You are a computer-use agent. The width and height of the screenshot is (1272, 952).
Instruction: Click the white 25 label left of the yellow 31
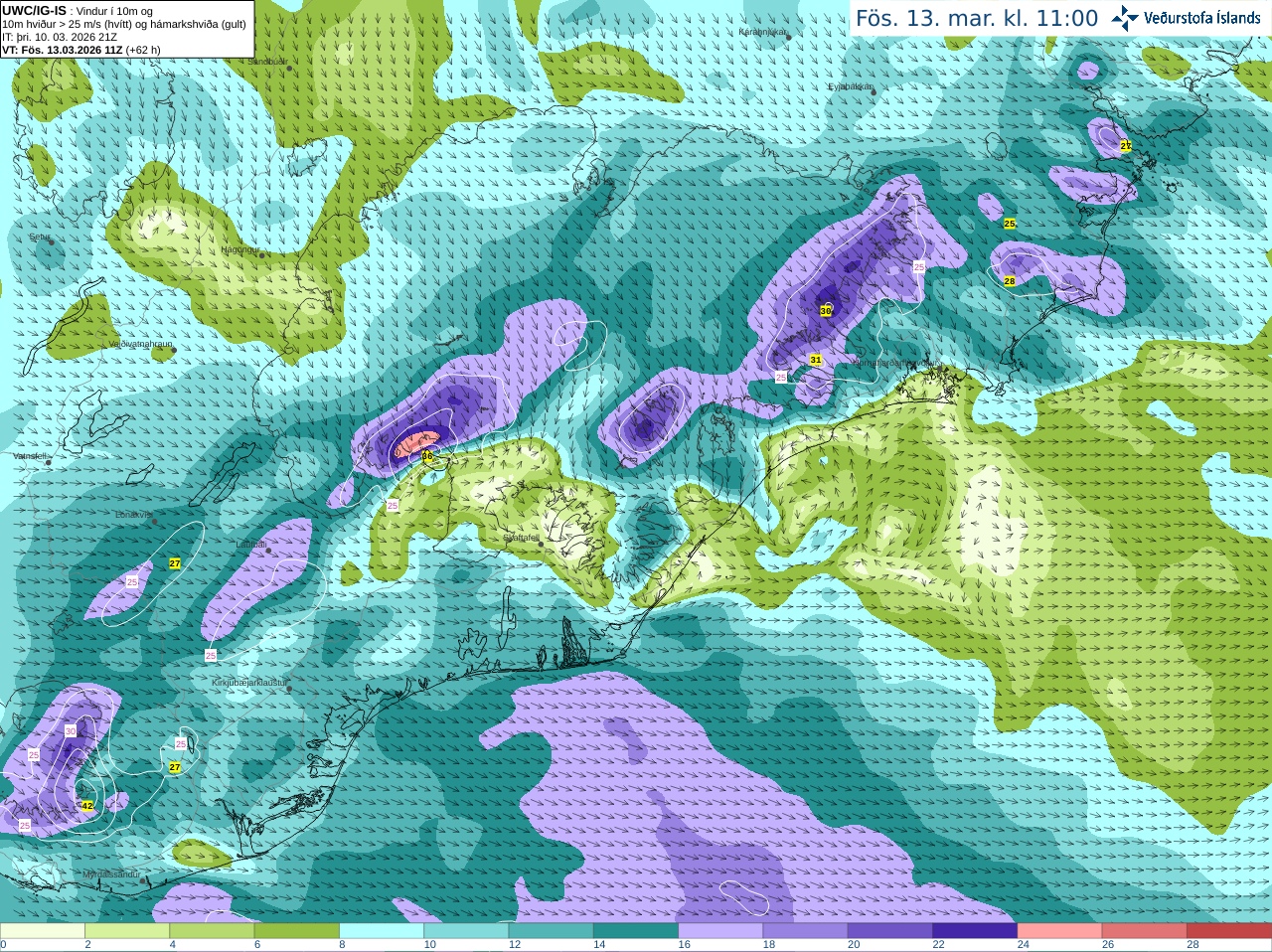coord(781,378)
